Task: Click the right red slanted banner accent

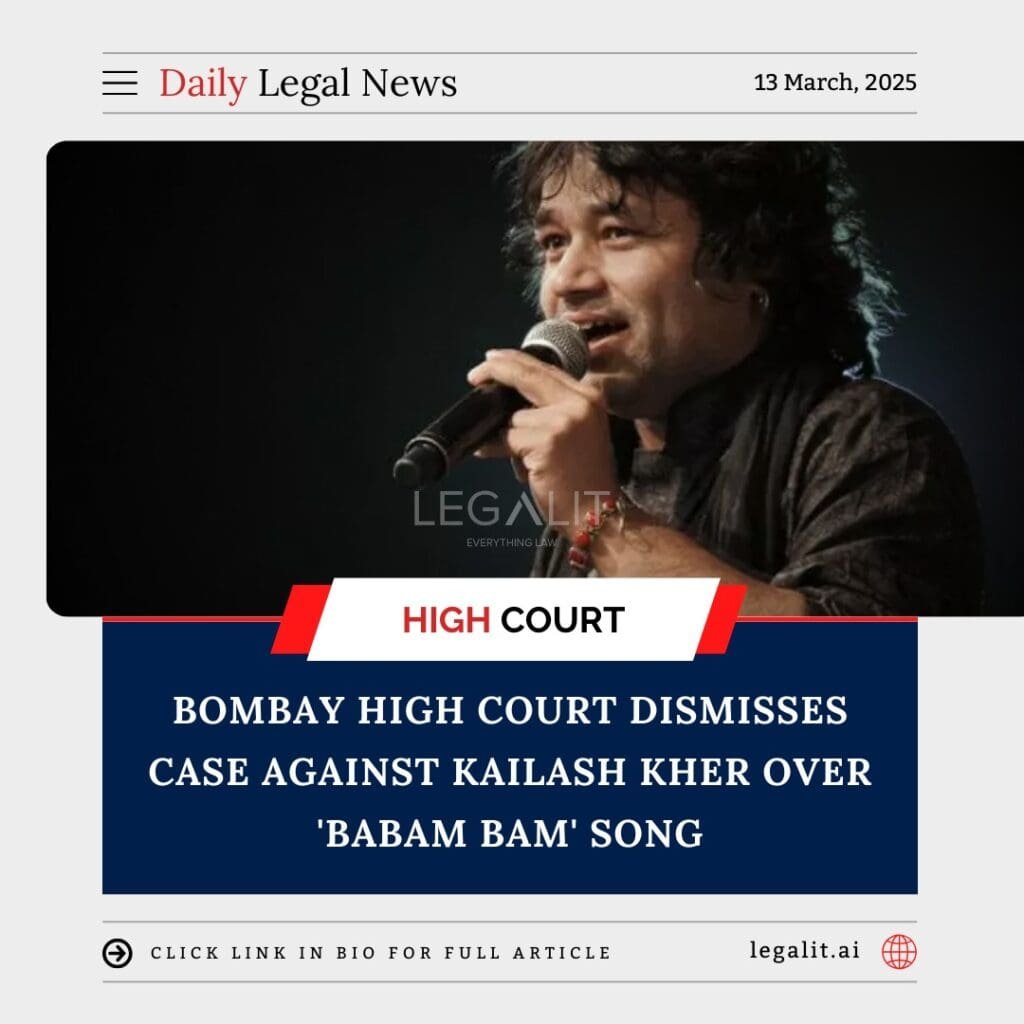Action: point(722,619)
